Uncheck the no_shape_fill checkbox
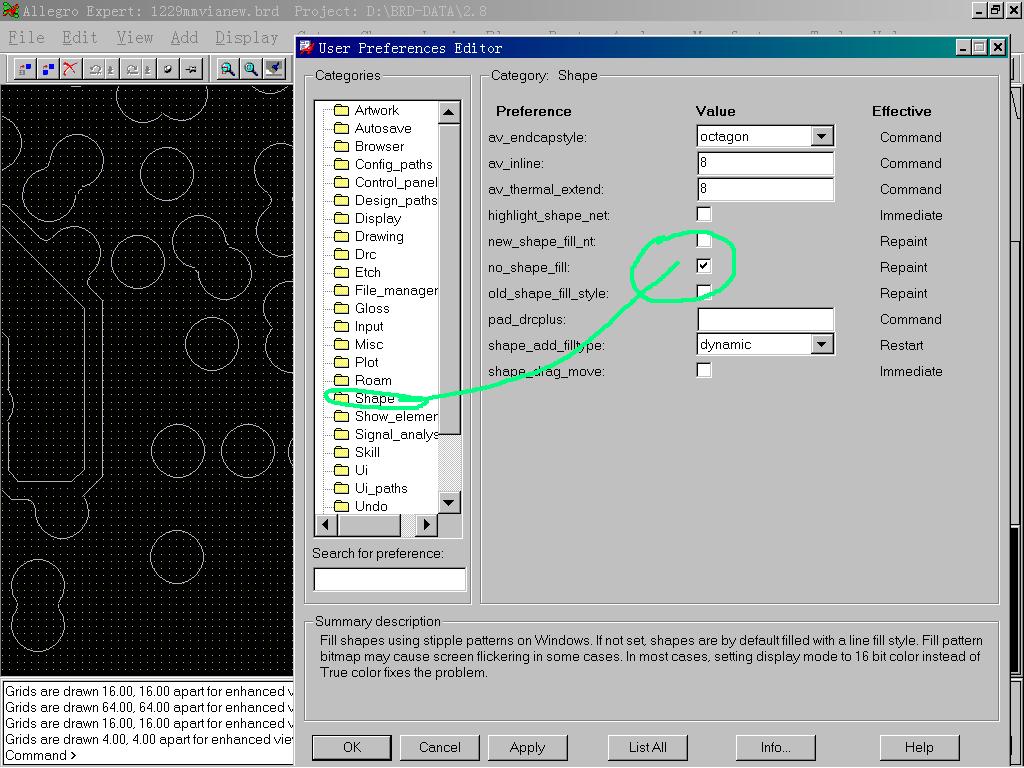 (703, 266)
